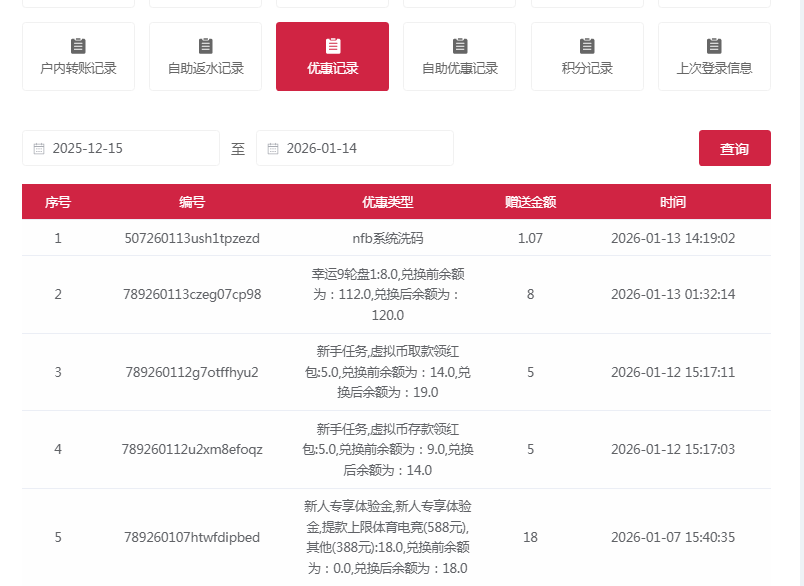Open the 自助返水记录 section

click(x=205, y=56)
